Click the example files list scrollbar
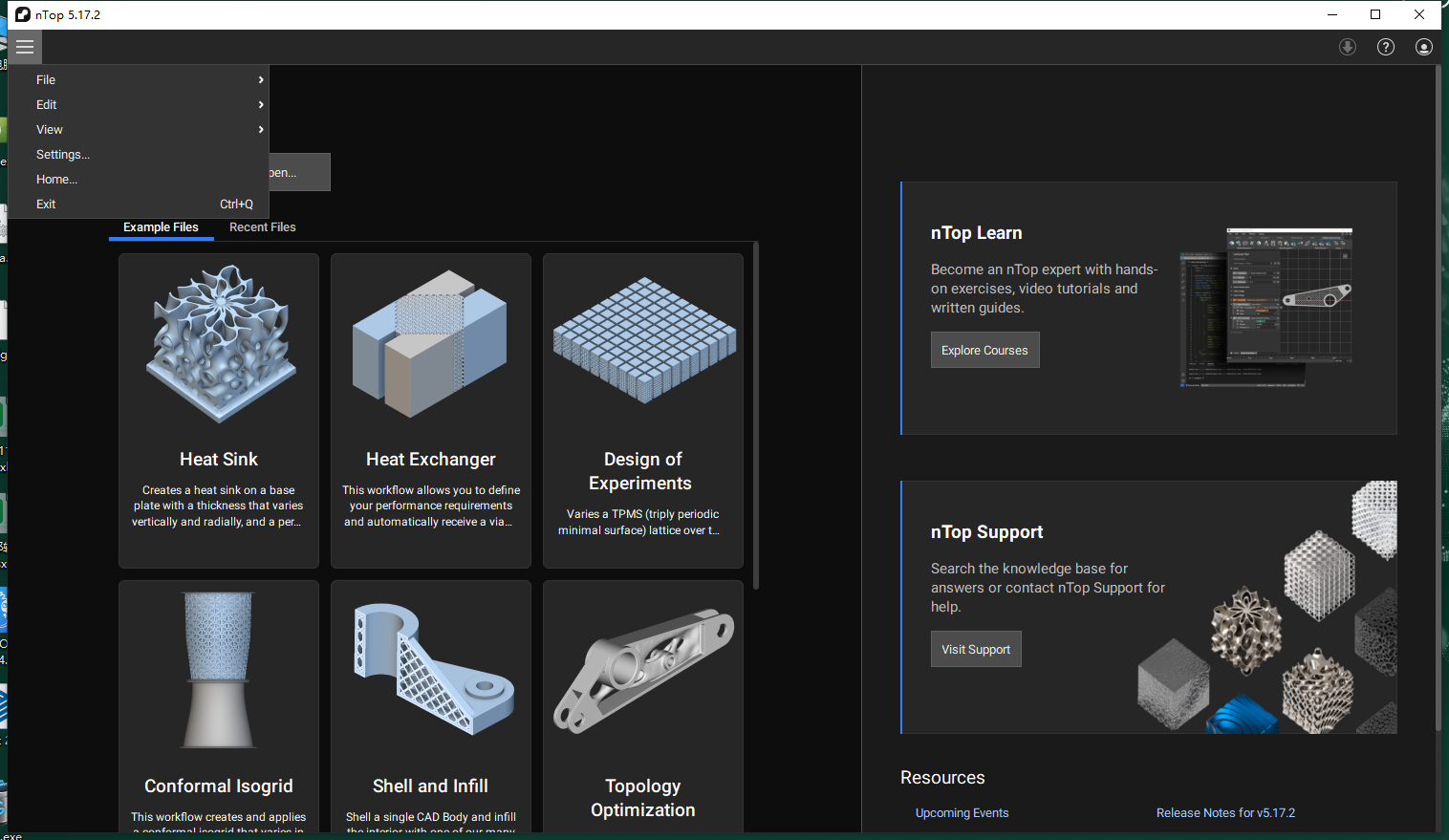 pyautogui.click(x=756, y=416)
